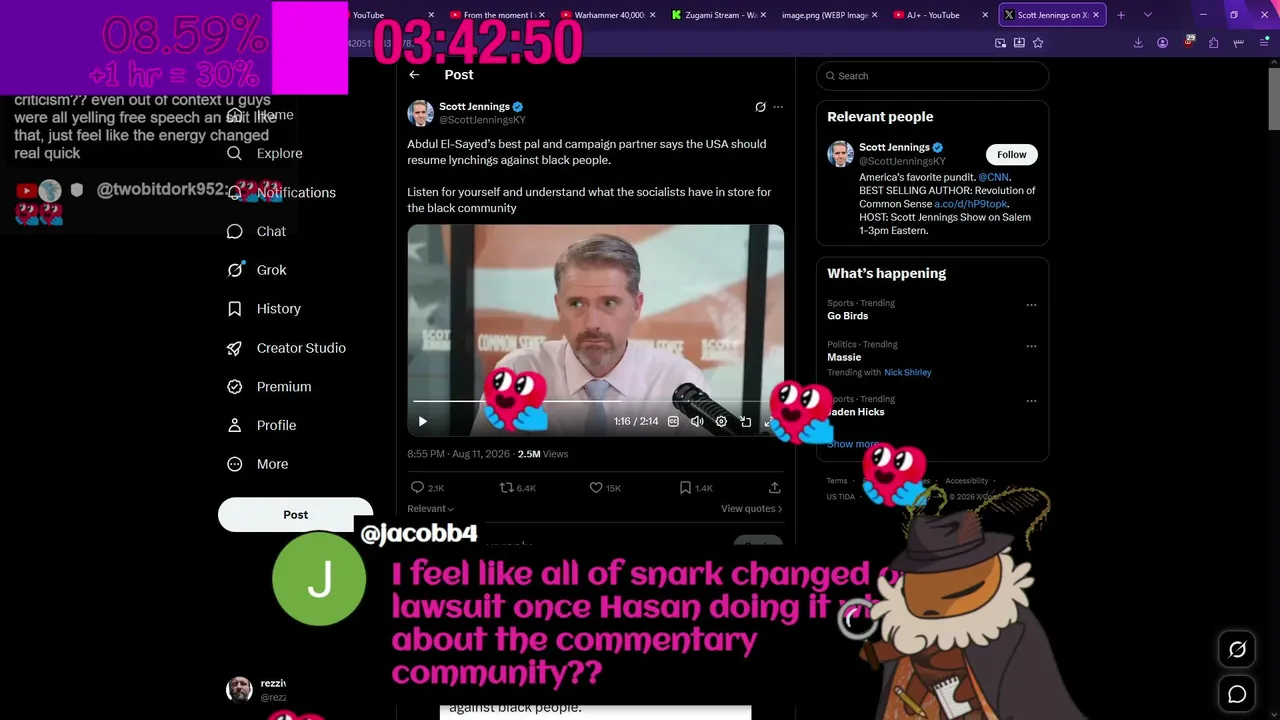Switch to the image.png tab
Viewport: 1280px width, 720px height.
(x=830, y=15)
